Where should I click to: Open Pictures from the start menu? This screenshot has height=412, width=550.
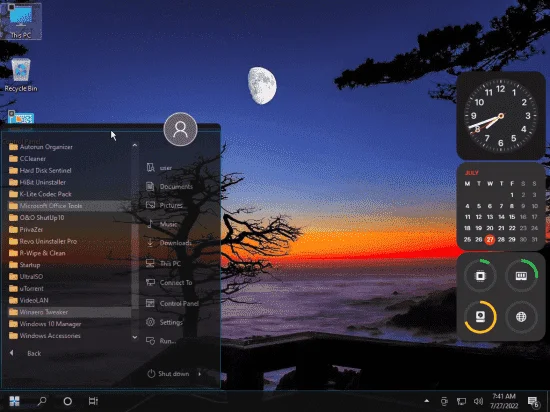(x=165, y=205)
